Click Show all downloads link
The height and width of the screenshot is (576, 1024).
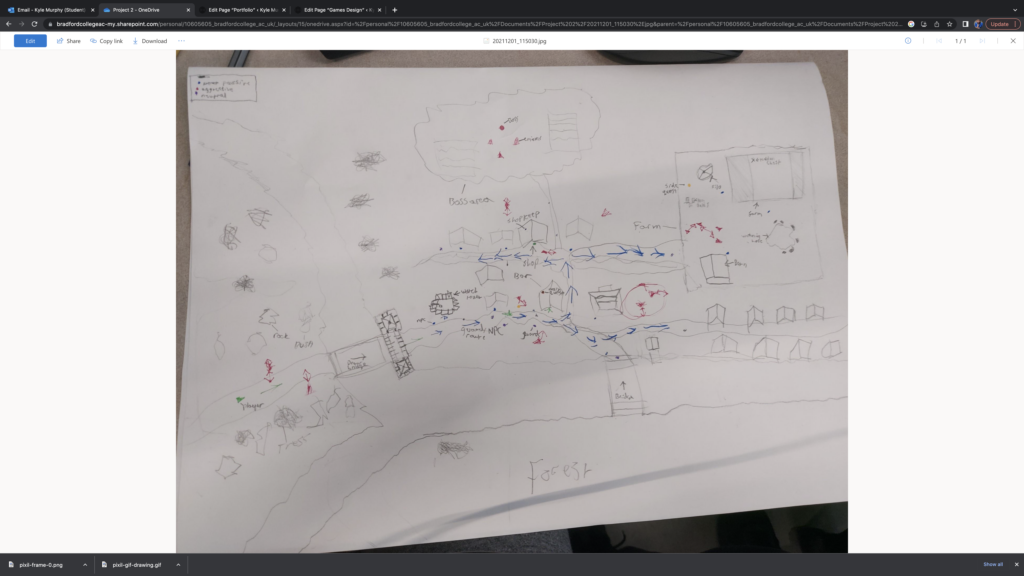coord(993,564)
